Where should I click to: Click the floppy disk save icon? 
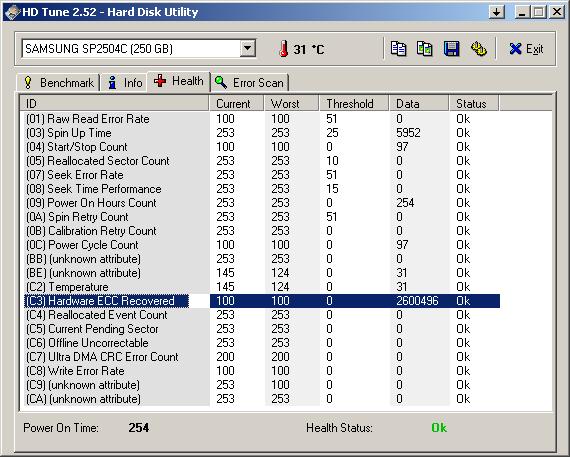451,49
